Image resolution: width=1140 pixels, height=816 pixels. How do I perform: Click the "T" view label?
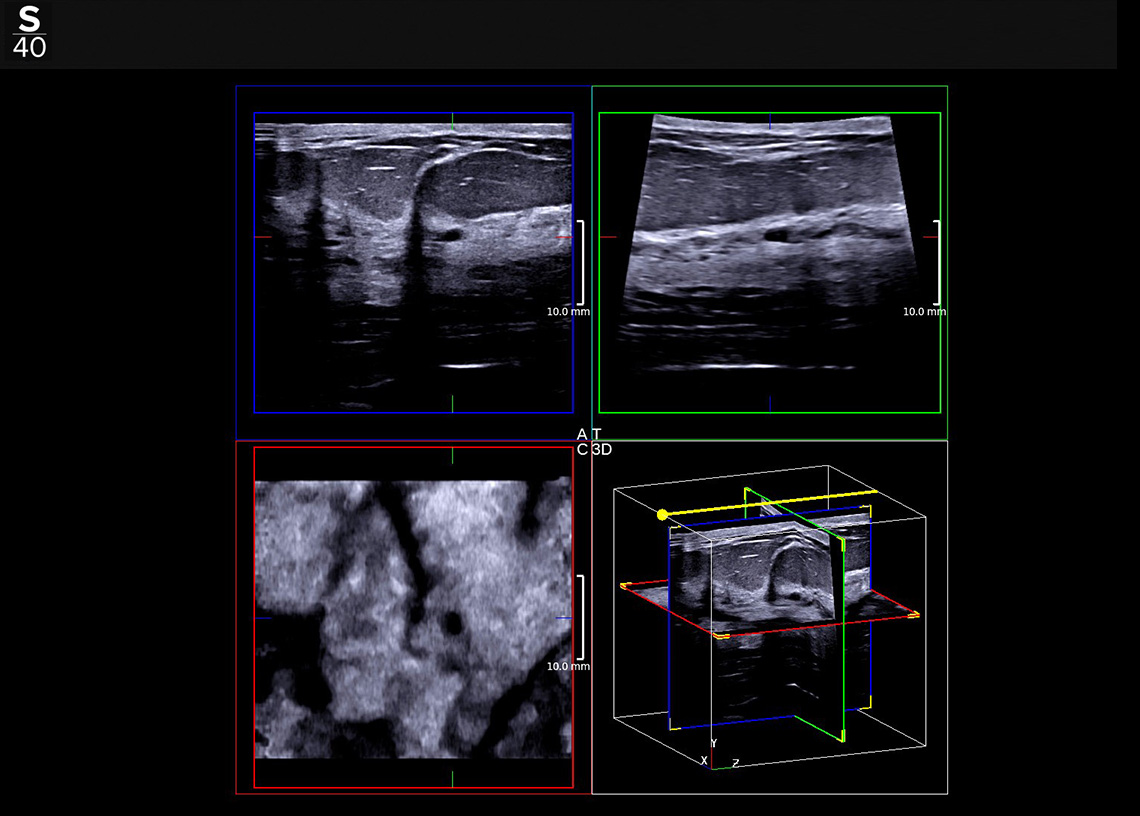[597, 434]
